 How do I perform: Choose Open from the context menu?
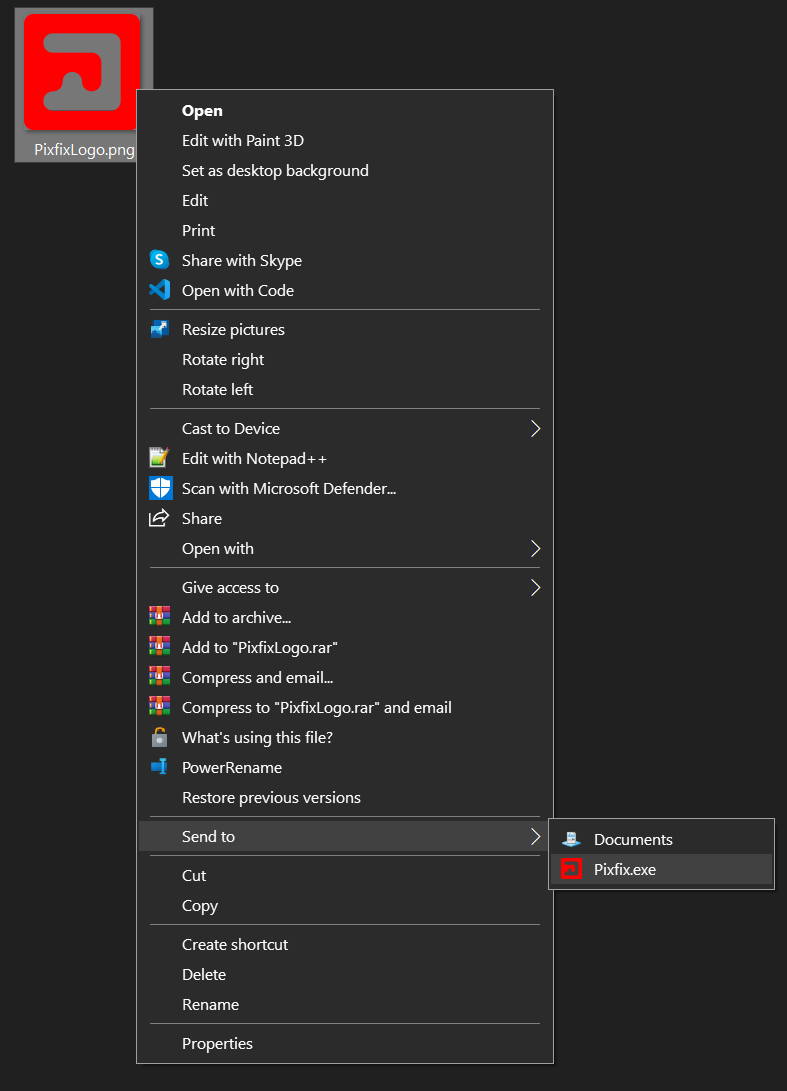[345, 111]
